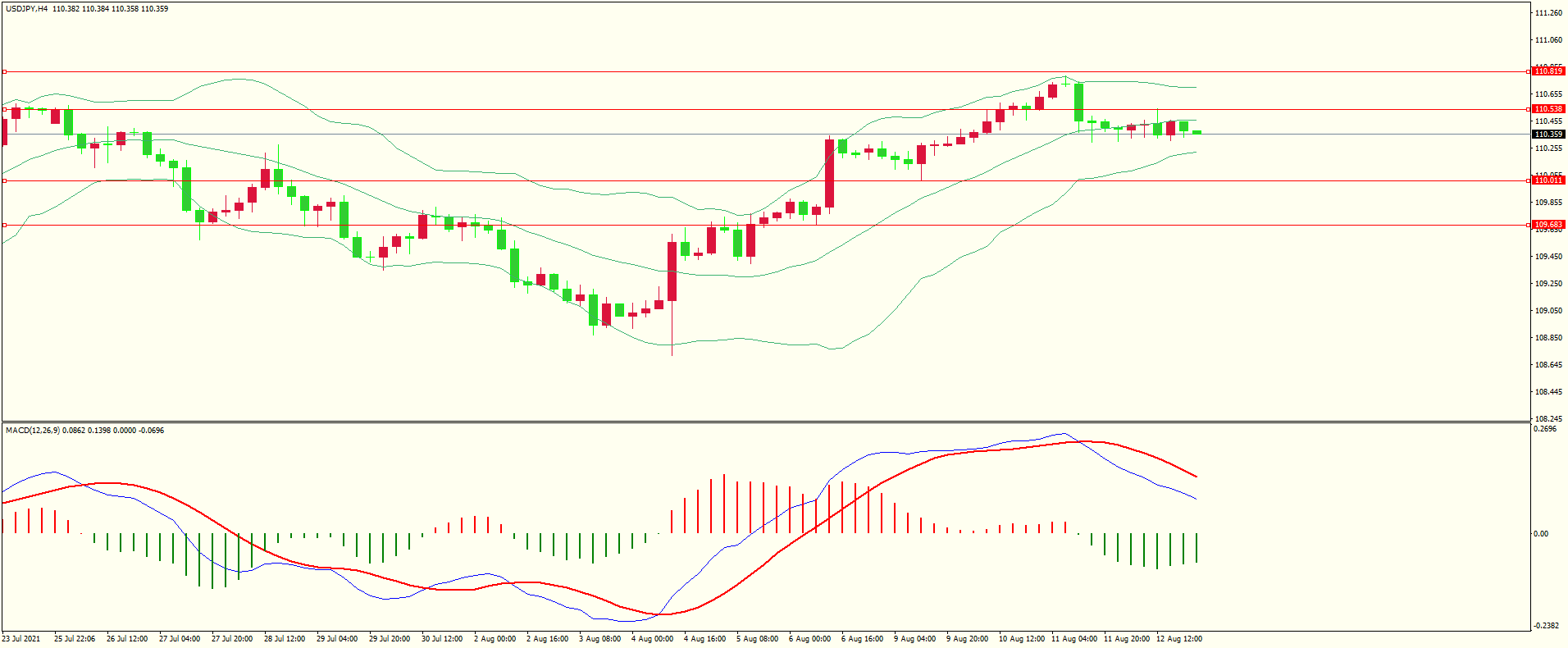Click the 9 Aug 04:00 time label
This screenshot has height=648, width=1568.
tap(914, 639)
